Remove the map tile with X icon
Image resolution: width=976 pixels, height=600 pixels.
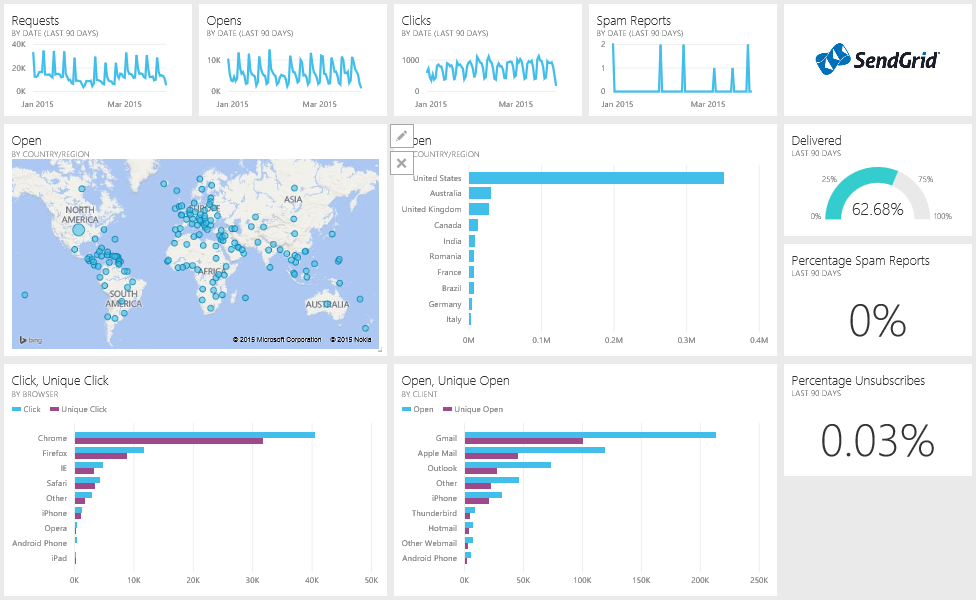pyautogui.click(x=401, y=162)
